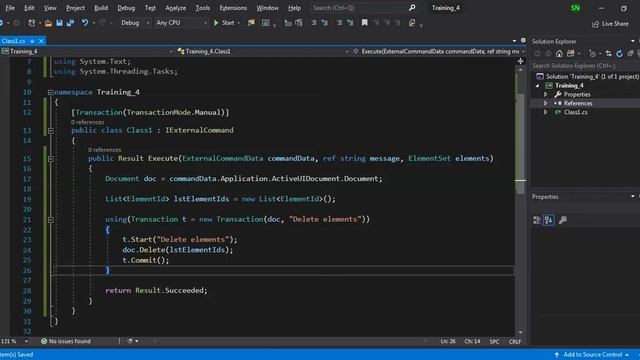Collapse the Class1 class outline
640x360 pixels.
[x=51, y=131]
